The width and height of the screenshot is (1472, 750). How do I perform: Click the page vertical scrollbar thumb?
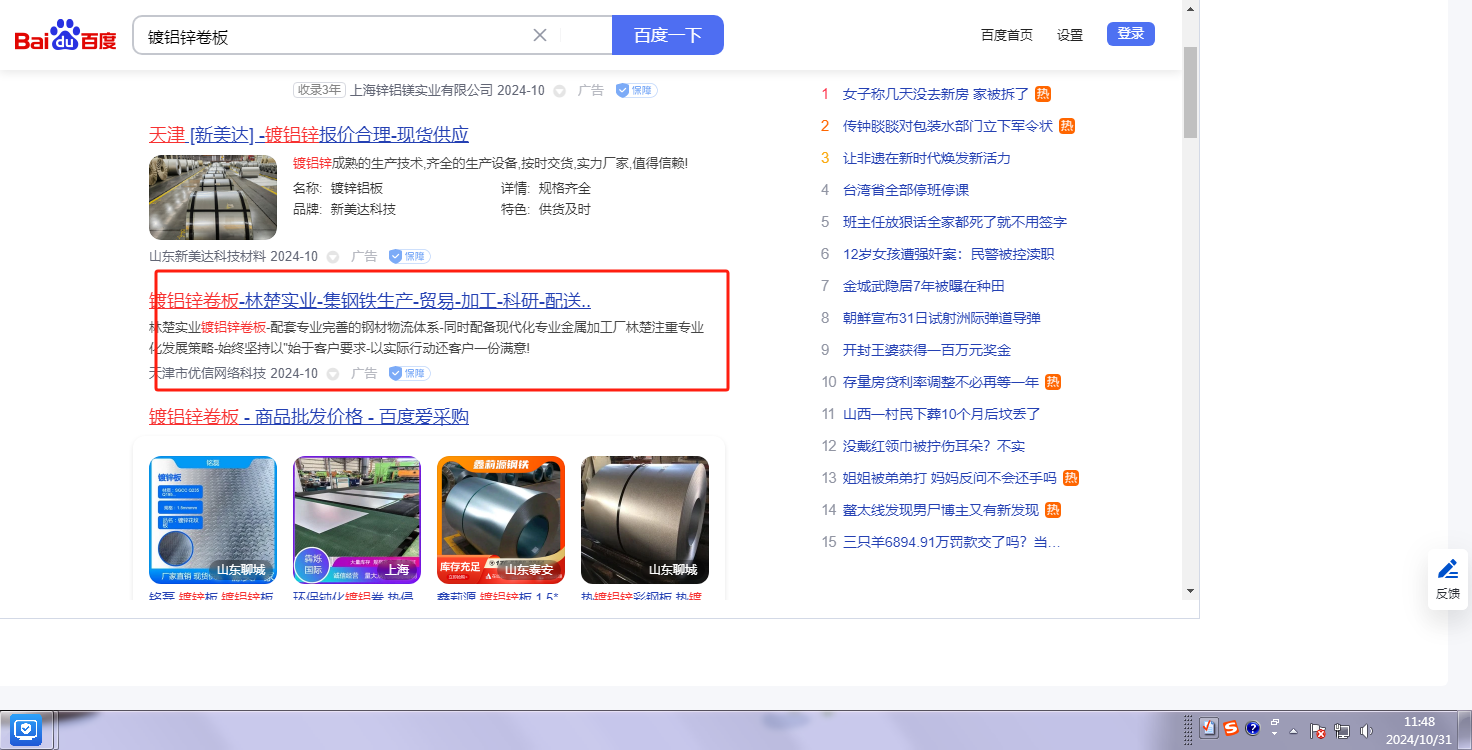(1190, 92)
